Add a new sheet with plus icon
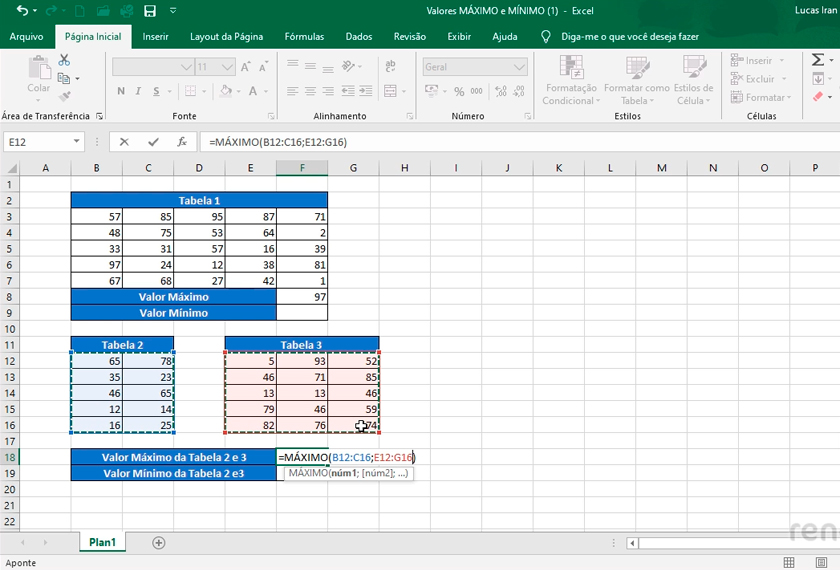 click(158, 542)
